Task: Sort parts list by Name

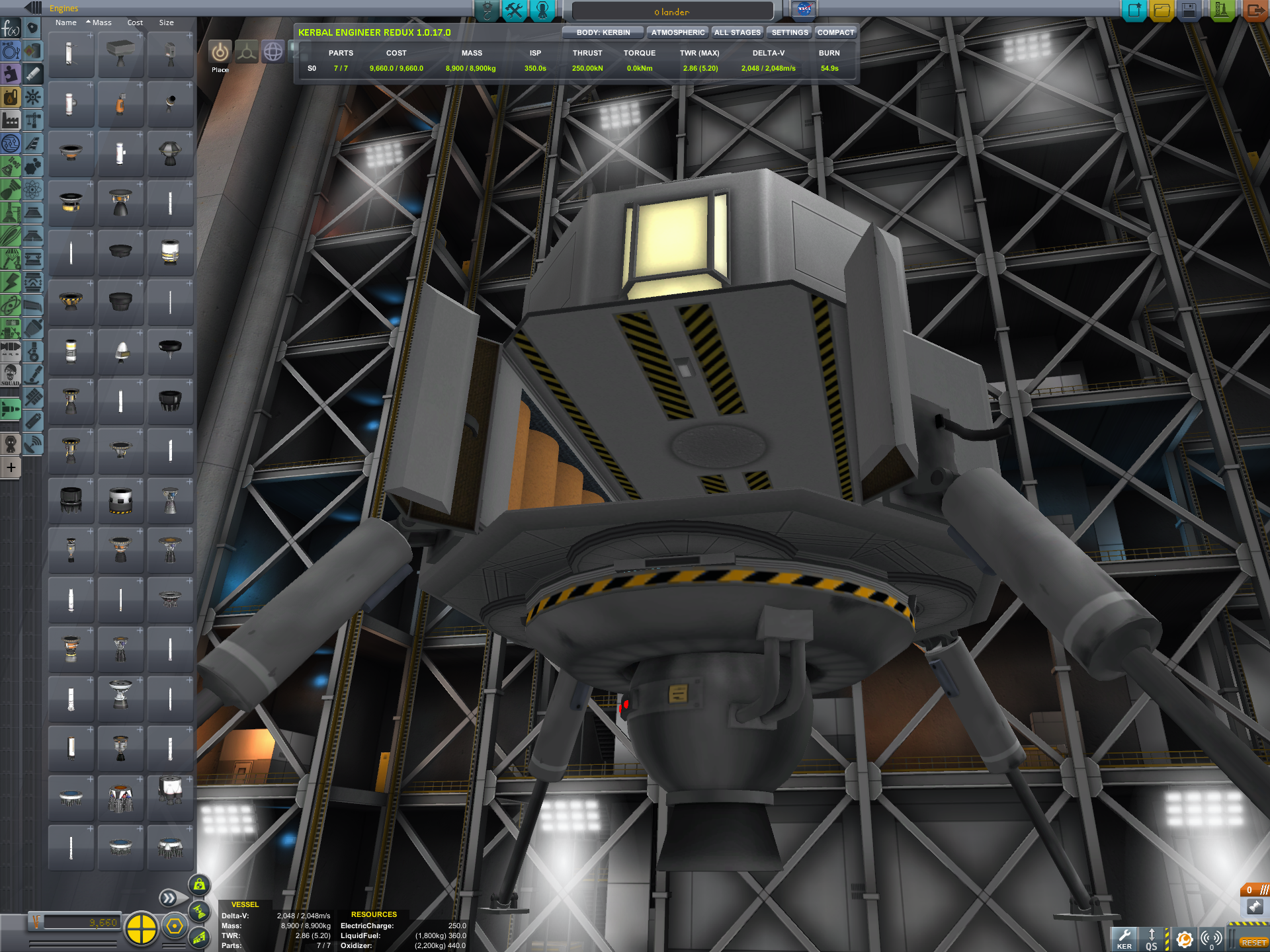Action: 65,22
